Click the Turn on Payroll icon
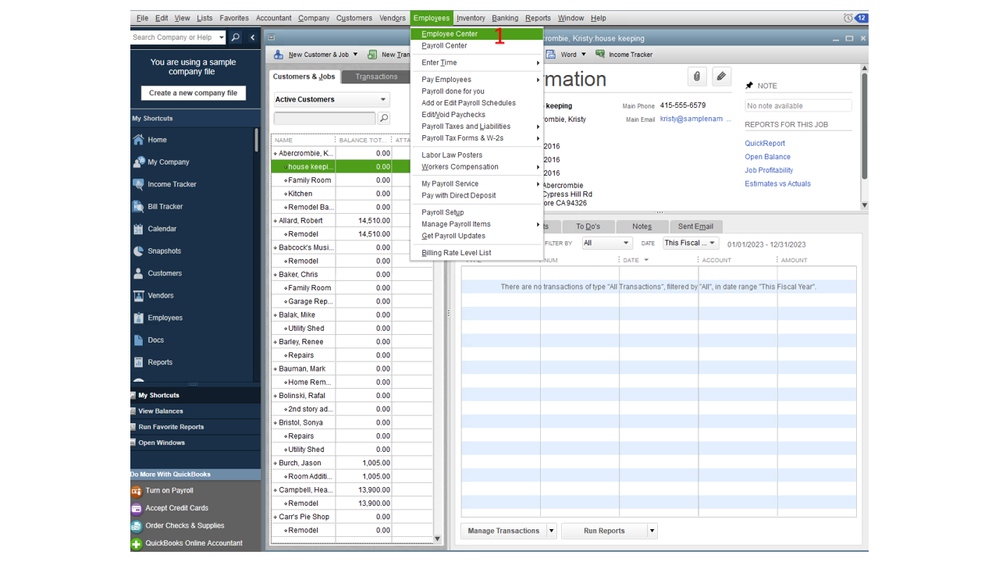 pyautogui.click(x=136, y=491)
